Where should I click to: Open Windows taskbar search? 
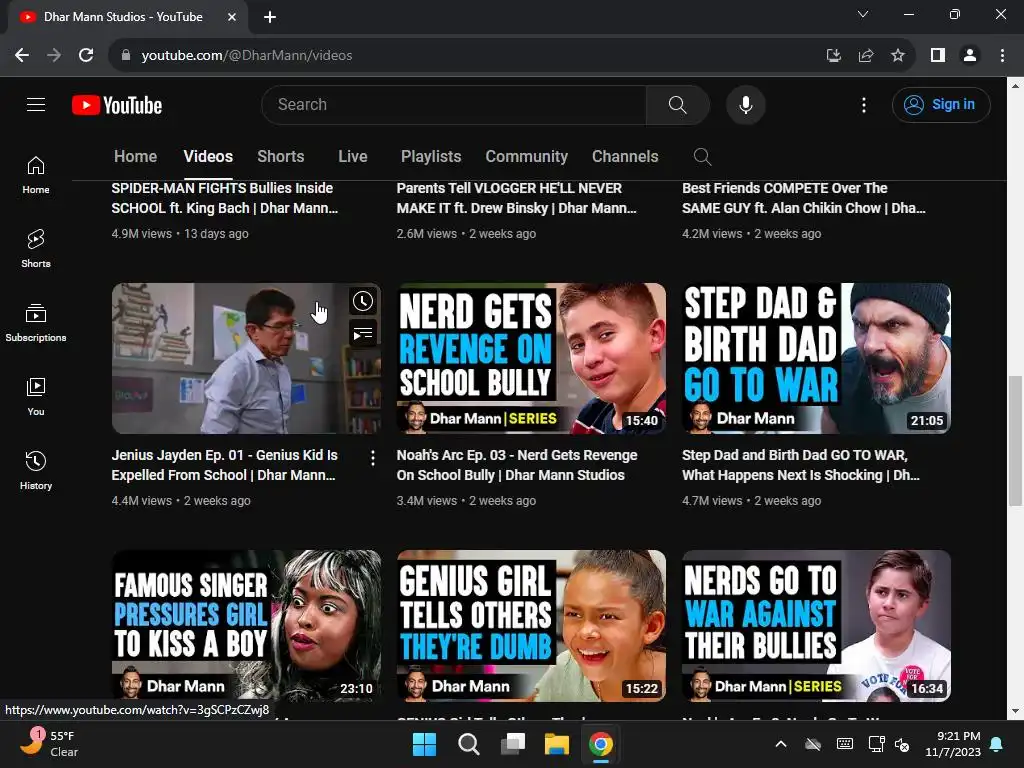click(x=468, y=744)
